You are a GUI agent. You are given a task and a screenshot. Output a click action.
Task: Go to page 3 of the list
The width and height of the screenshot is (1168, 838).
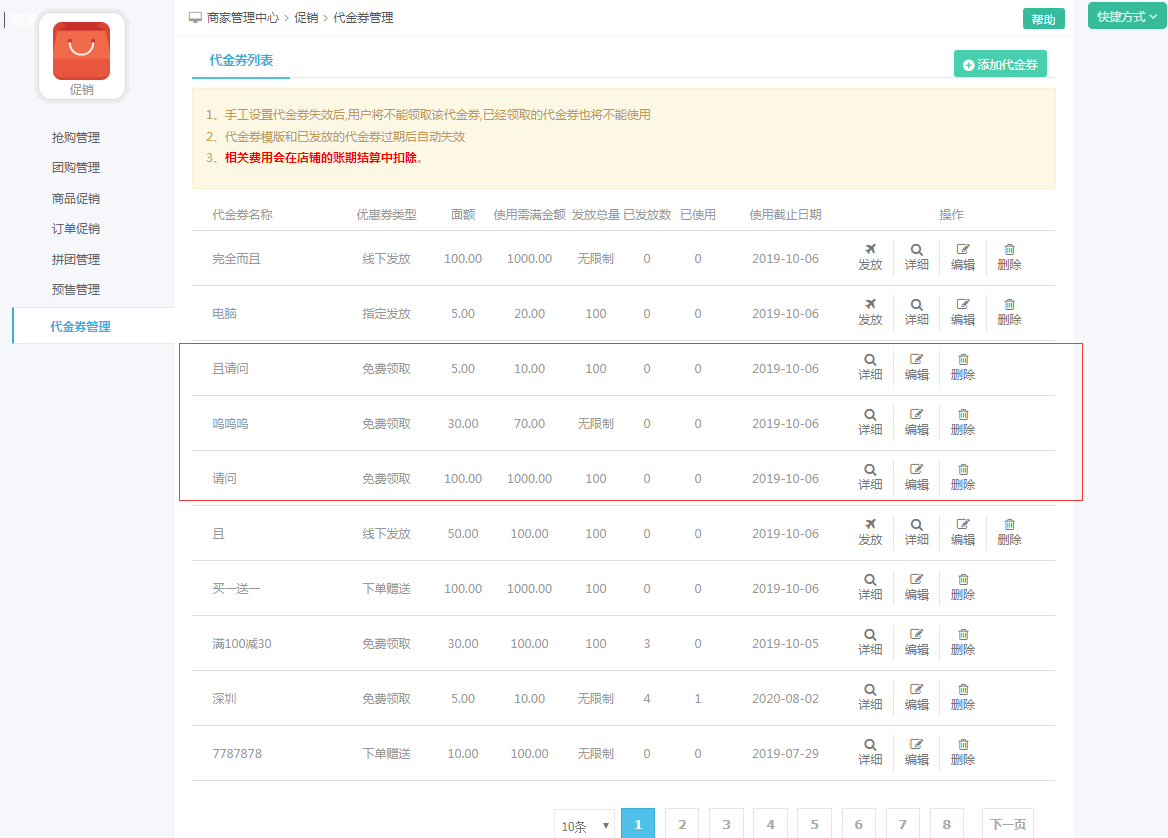click(x=726, y=824)
